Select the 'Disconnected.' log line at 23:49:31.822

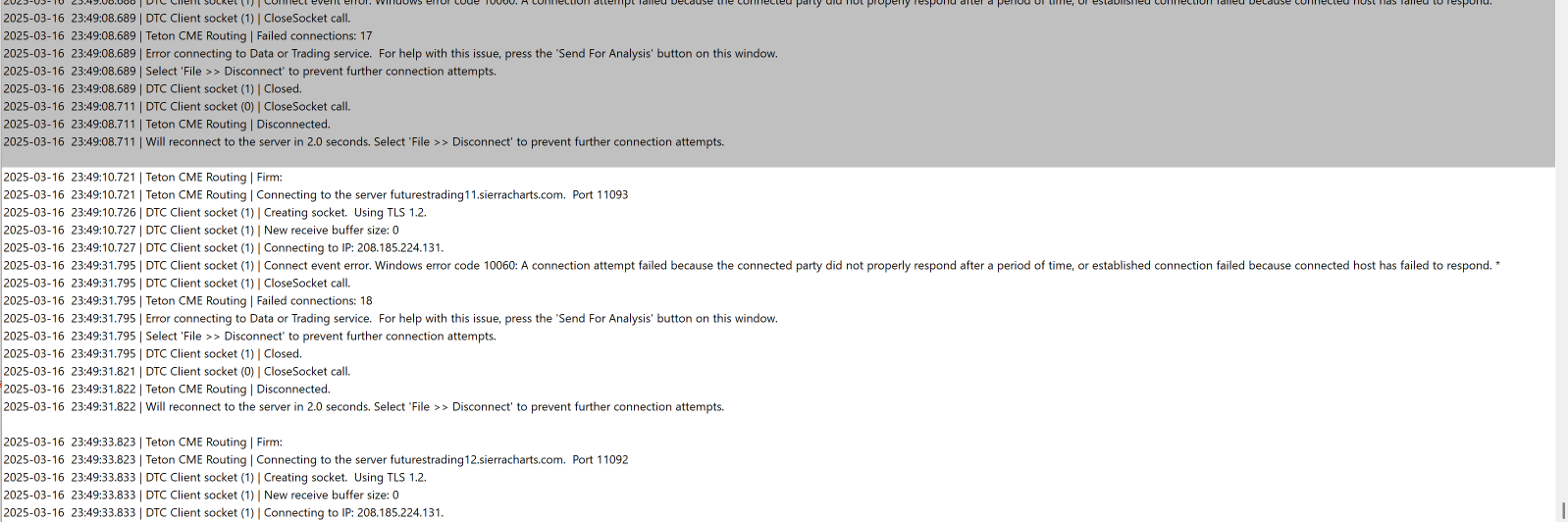(x=236, y=390)
